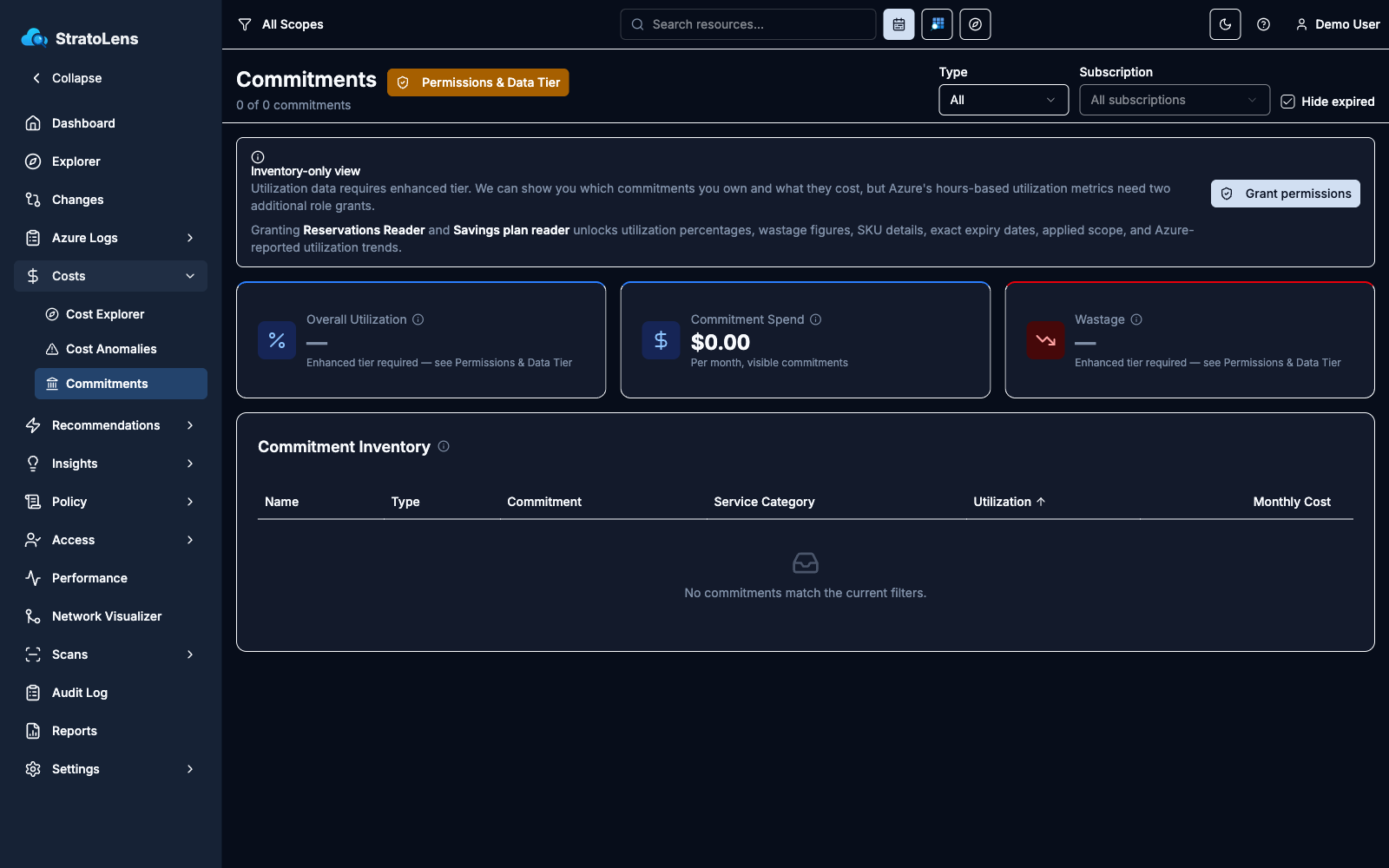
Task: Click the Commitment Inventory info icon
Action: click(x=444, y=446)
